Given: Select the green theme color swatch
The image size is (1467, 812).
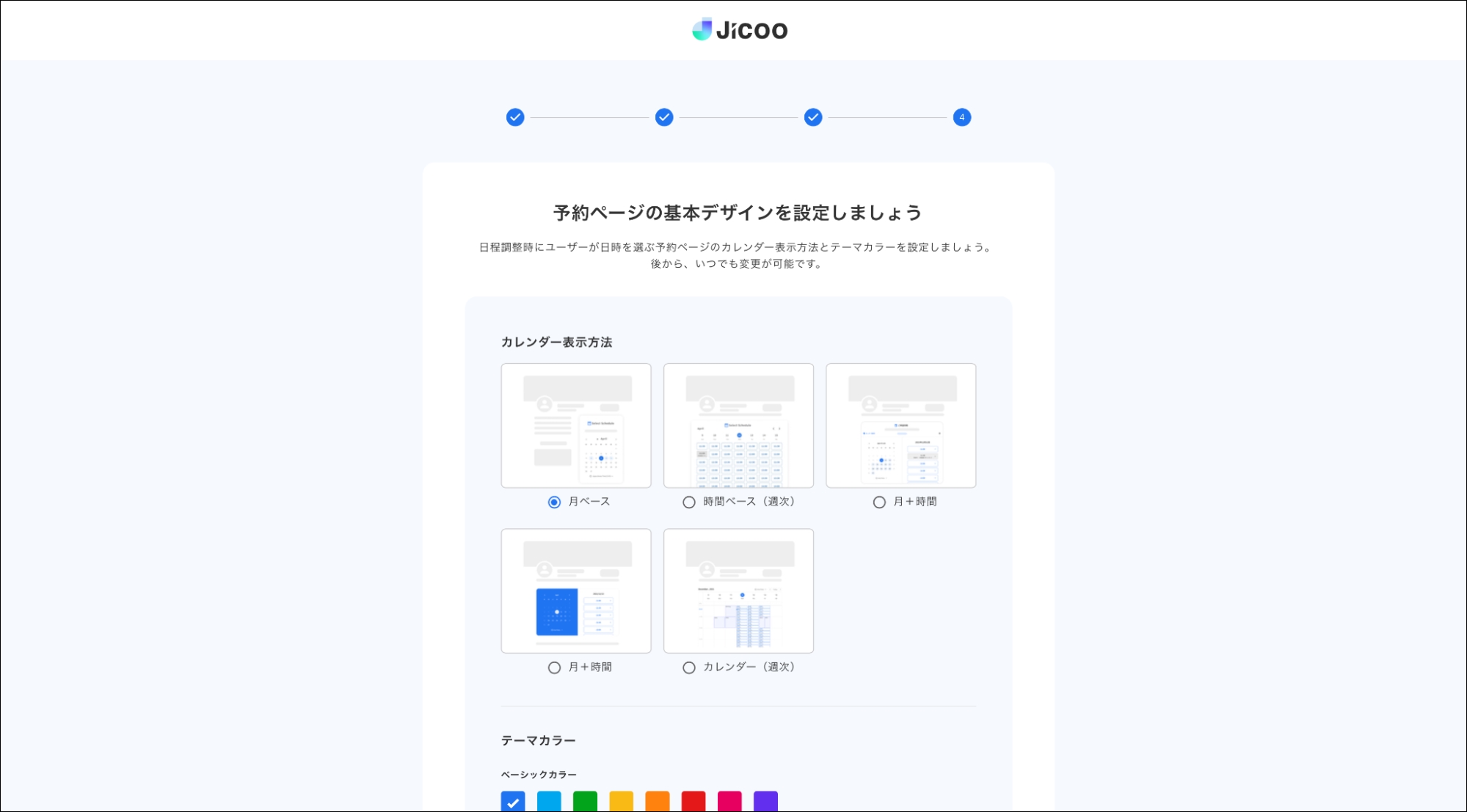Looking at the screenshot, I should pyautogui.click(x=585, y=802).
